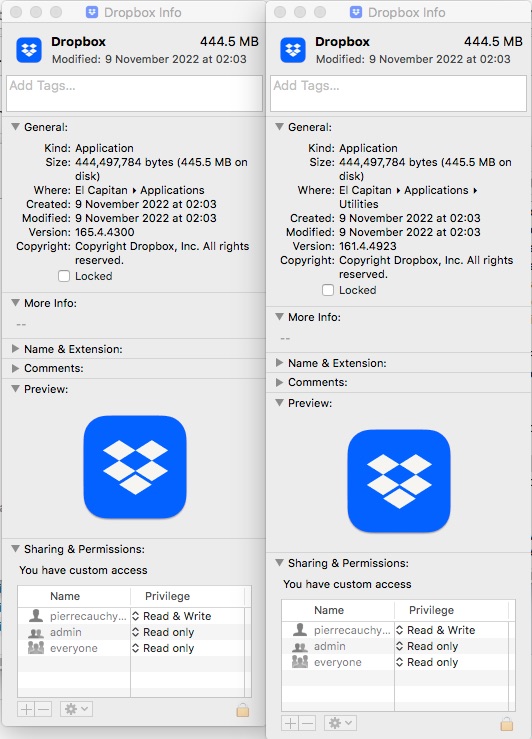
Task: Click Kind: Application value in right window
Action: [x=368, y=148]
